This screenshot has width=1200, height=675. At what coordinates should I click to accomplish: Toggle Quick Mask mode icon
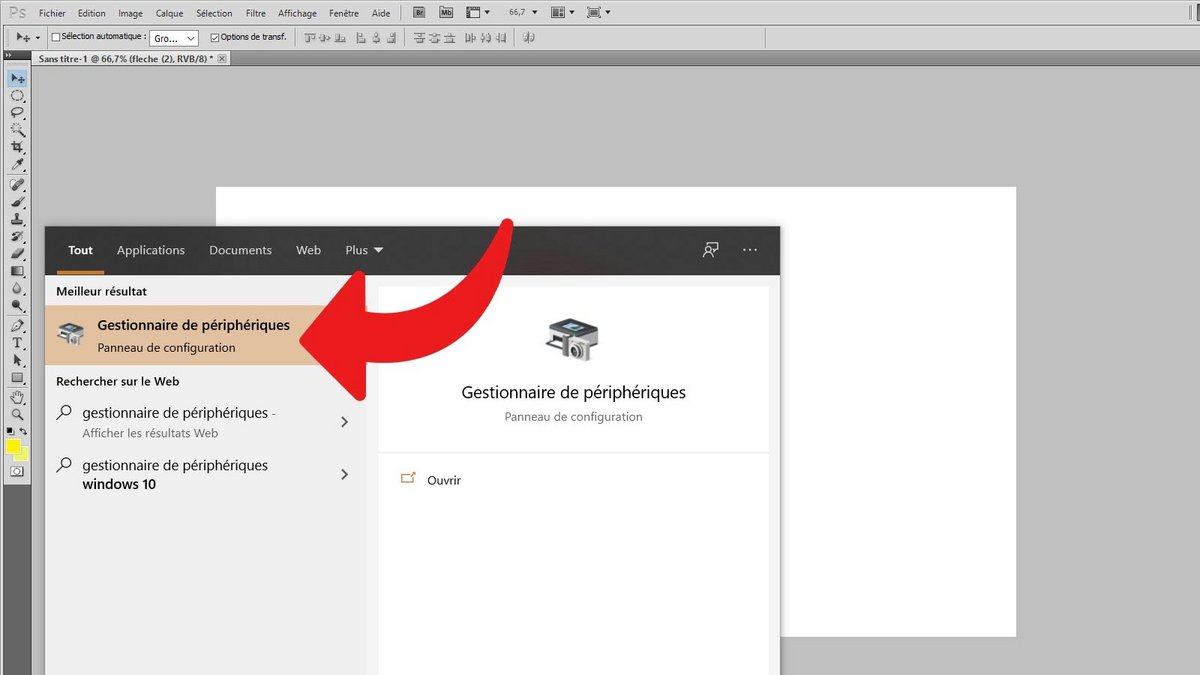[x=18, y=470]
